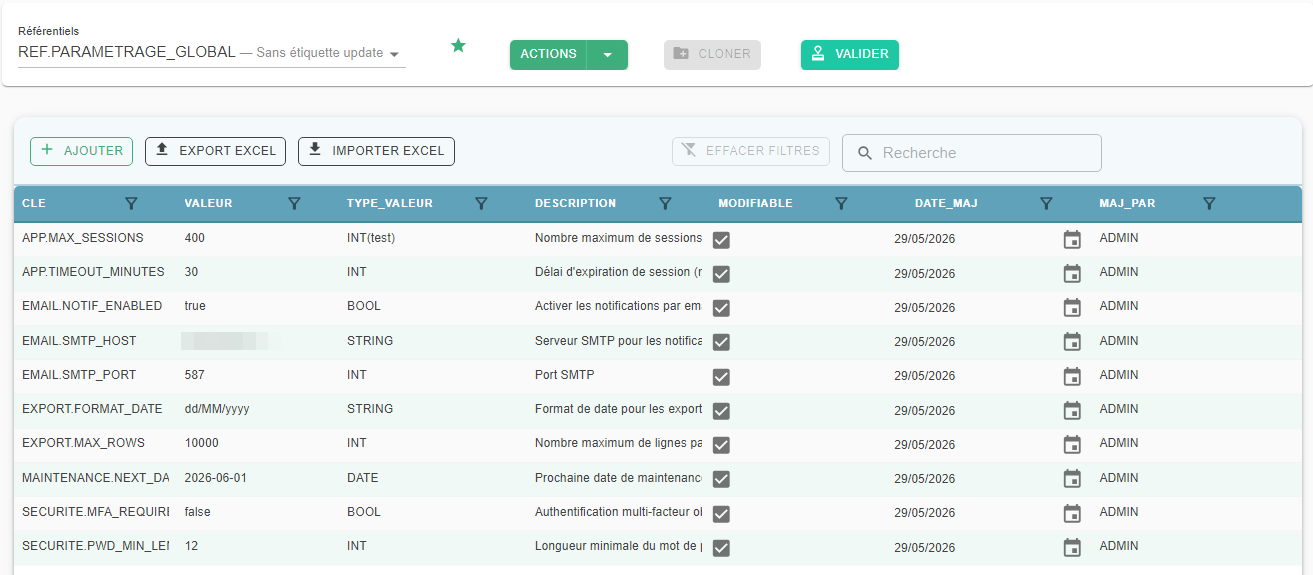
Task: Select the 'Serveur SMTP pour les notifica' description
Action: point(618,341)
